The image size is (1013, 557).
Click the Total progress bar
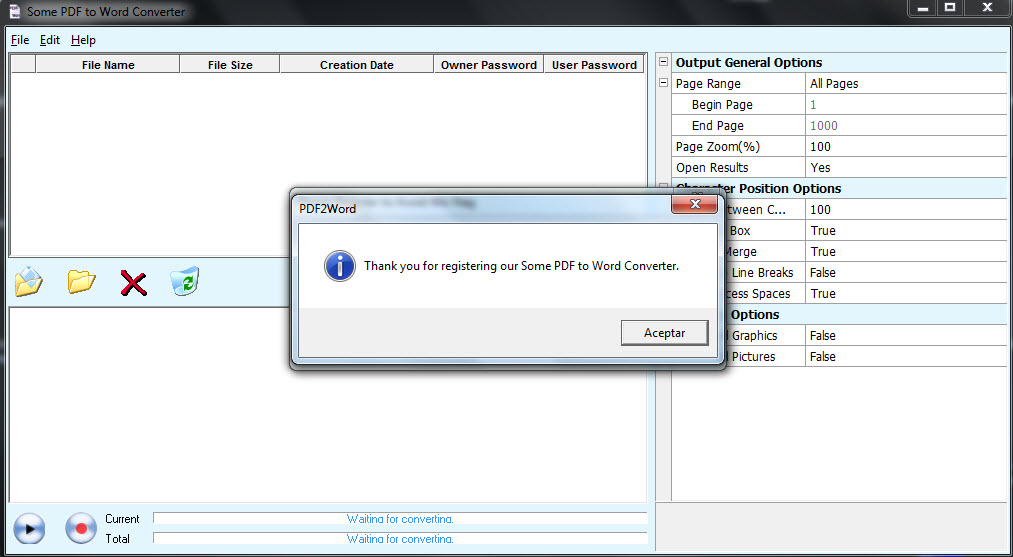coord(400,538)
